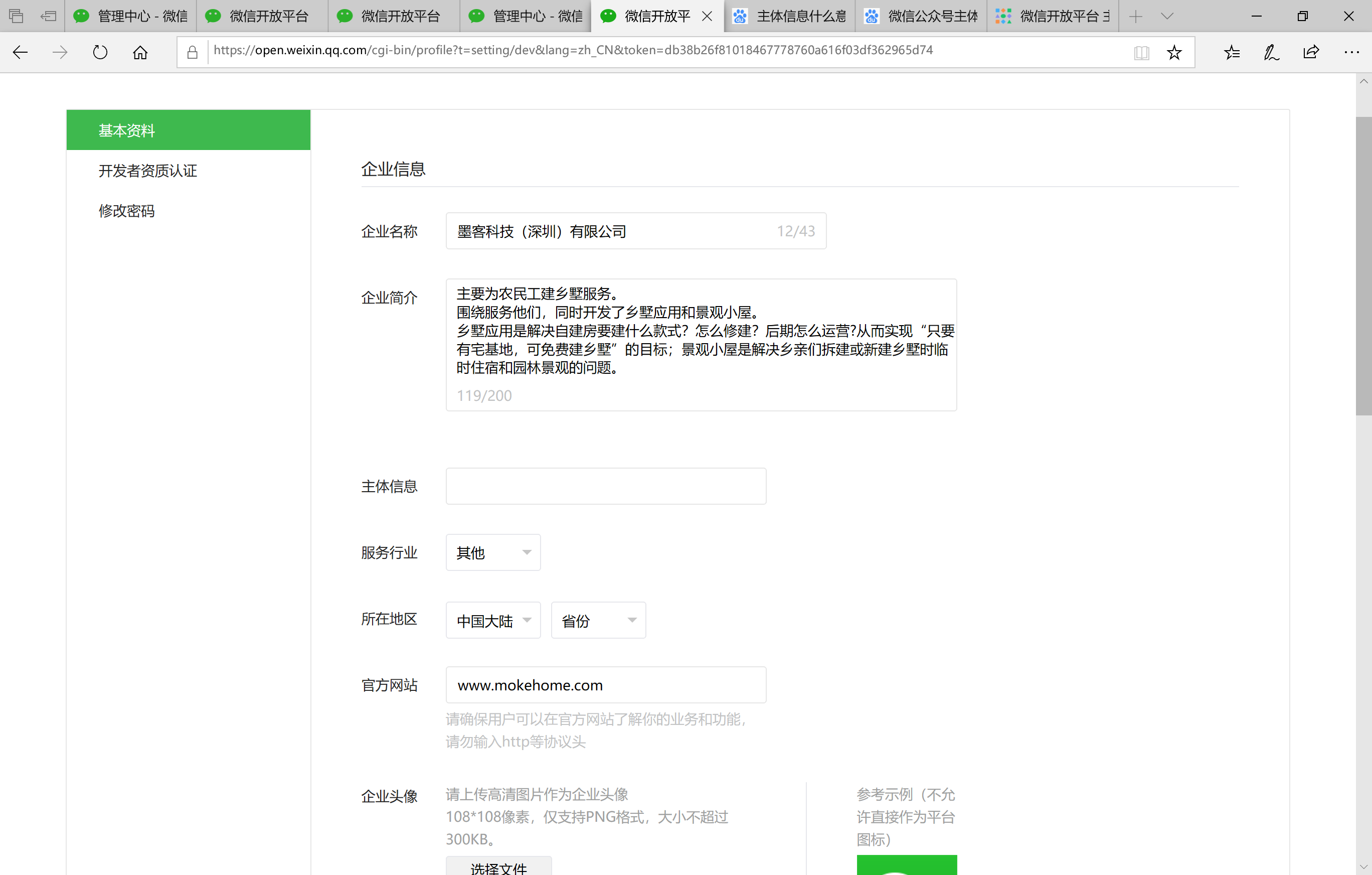Open the favorites hub icon
The image size is (1372, 875).
[1232, 53]
